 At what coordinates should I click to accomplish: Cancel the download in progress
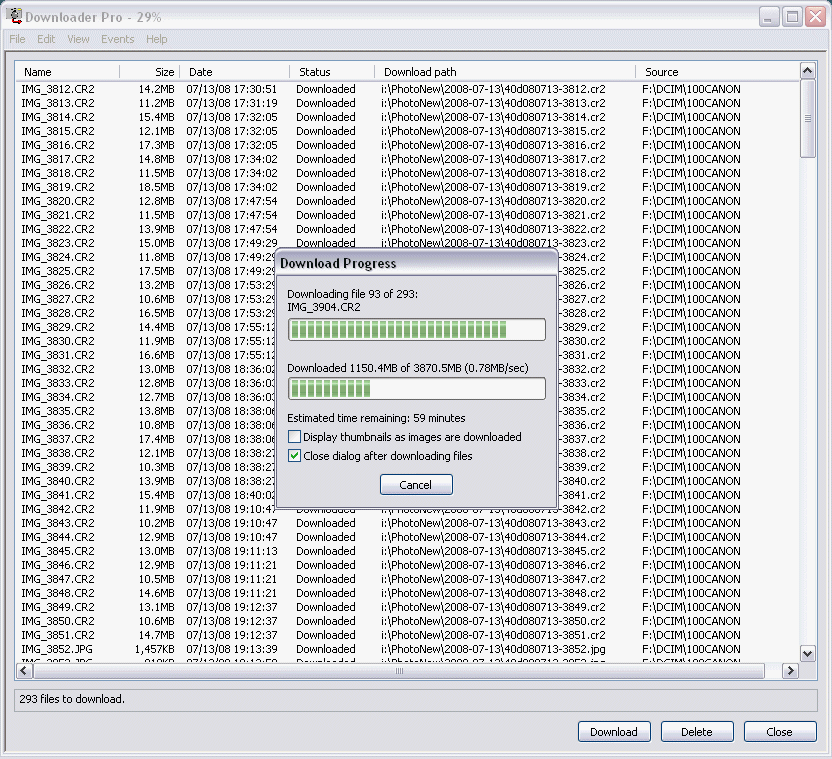415,485
